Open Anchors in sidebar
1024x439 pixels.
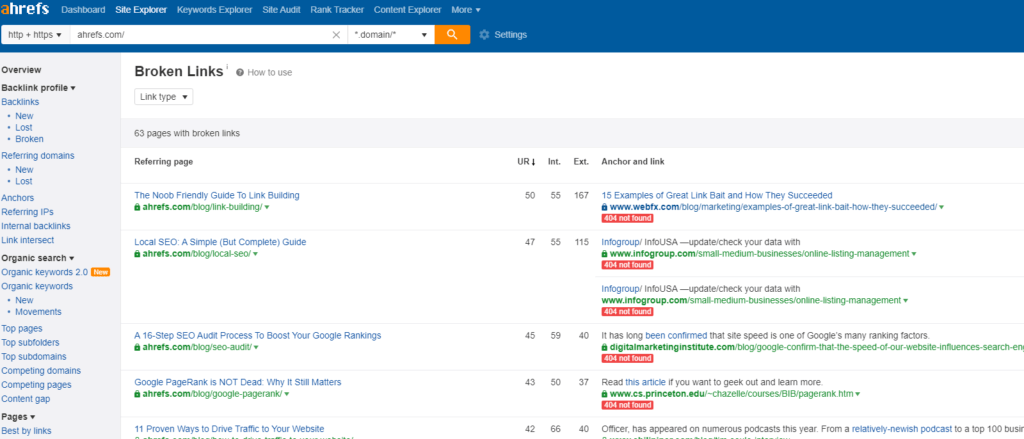[18, 198]
